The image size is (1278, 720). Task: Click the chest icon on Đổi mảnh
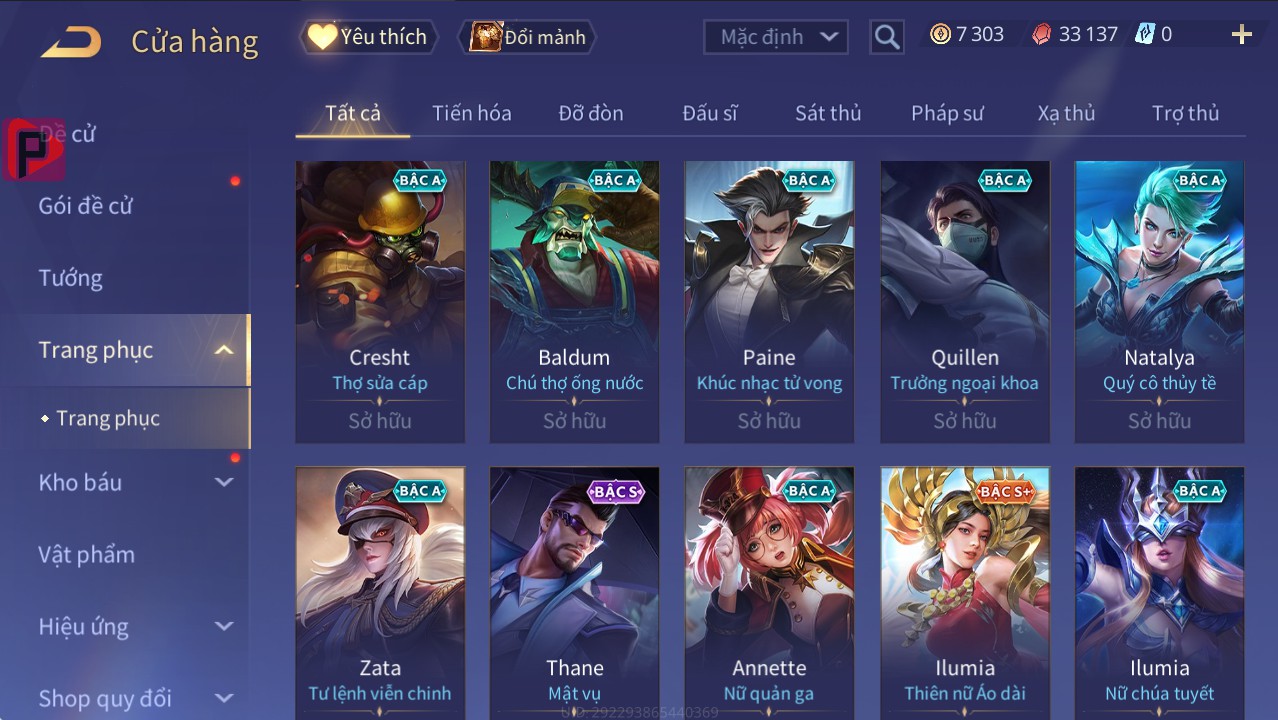point(485,37)
